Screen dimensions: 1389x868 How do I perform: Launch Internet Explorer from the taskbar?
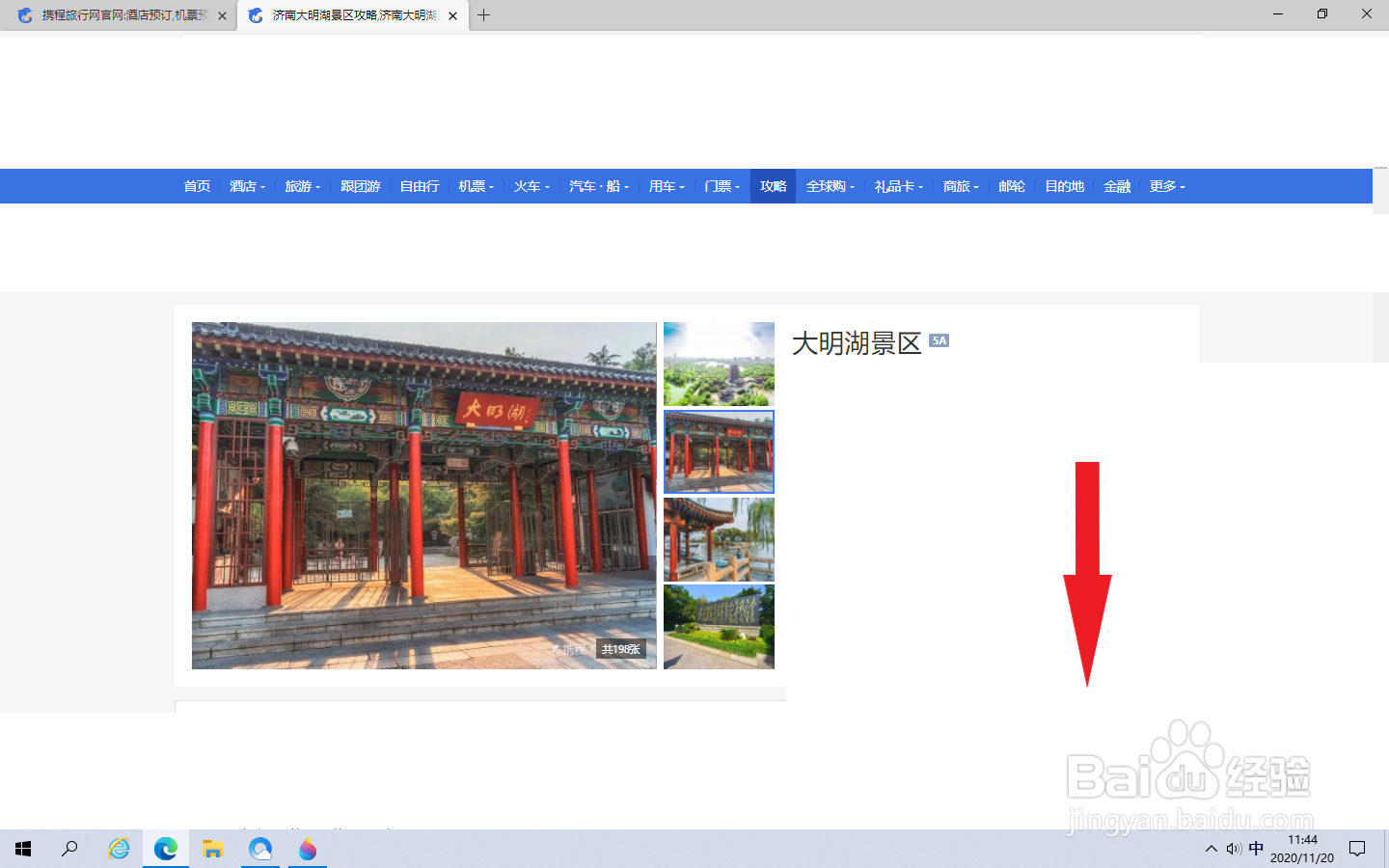click(119, 849)
